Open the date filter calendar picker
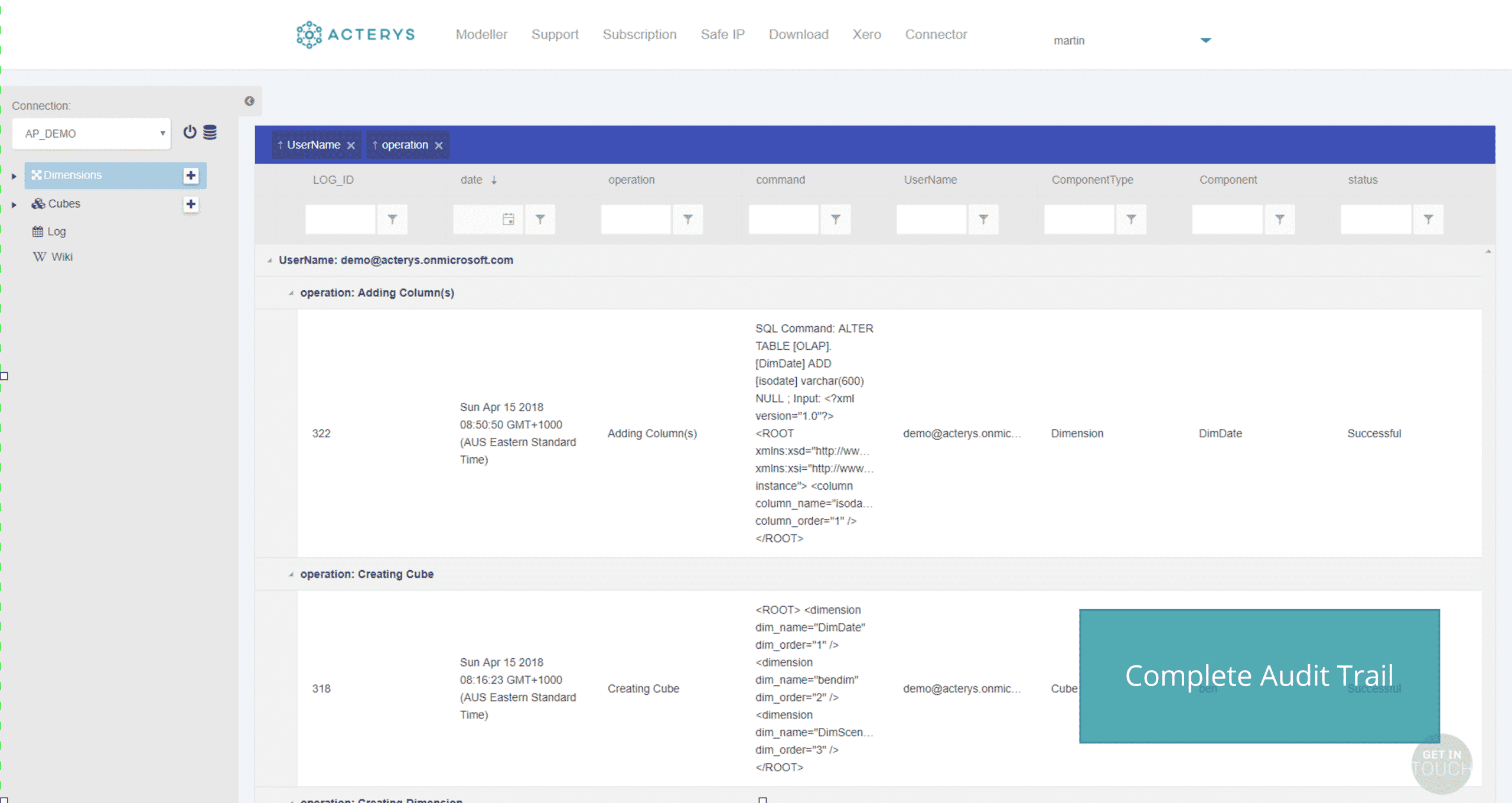The image size is (1512, 803). [508, 219]
